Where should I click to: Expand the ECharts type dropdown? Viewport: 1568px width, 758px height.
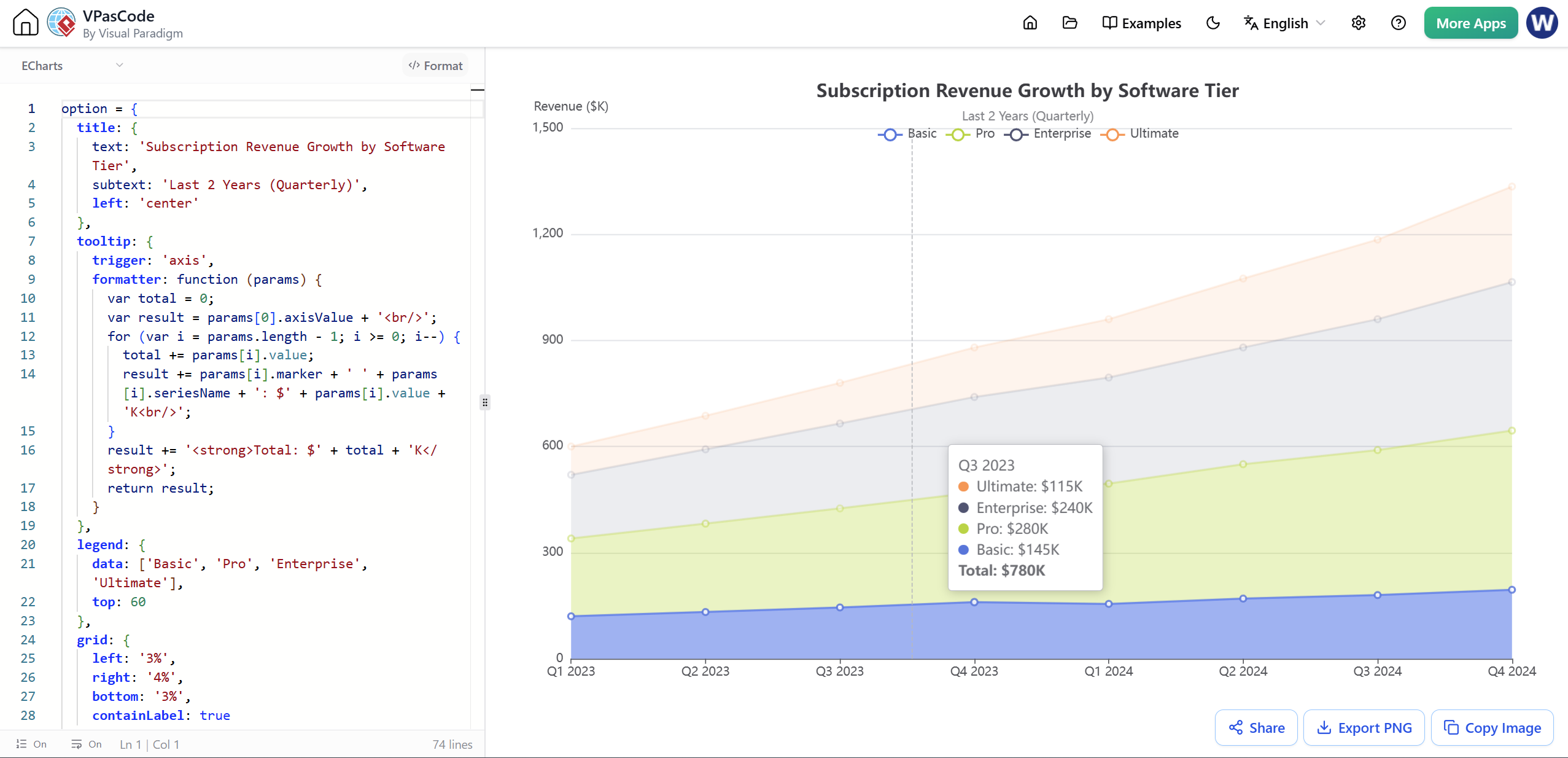72,66
